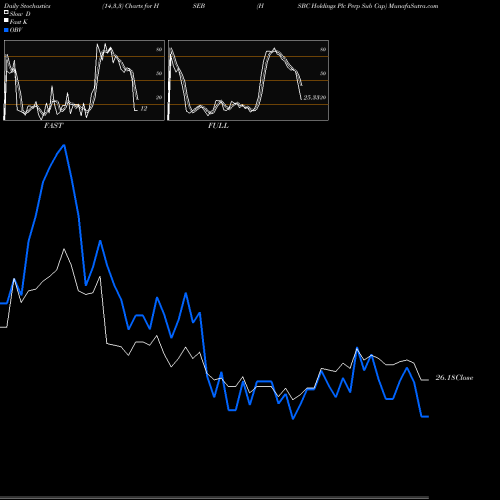This screenshot has width=500, height=500.
Task: Open the FAST stochastic chart thumbnail
Action: tap(84, 80)
